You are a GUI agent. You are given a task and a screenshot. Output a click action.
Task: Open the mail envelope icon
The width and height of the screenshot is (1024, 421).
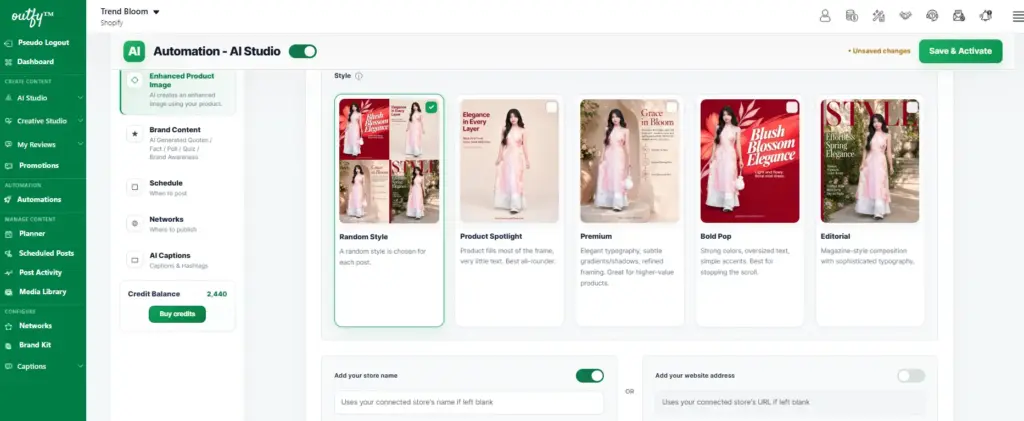[x=959, y=16]
